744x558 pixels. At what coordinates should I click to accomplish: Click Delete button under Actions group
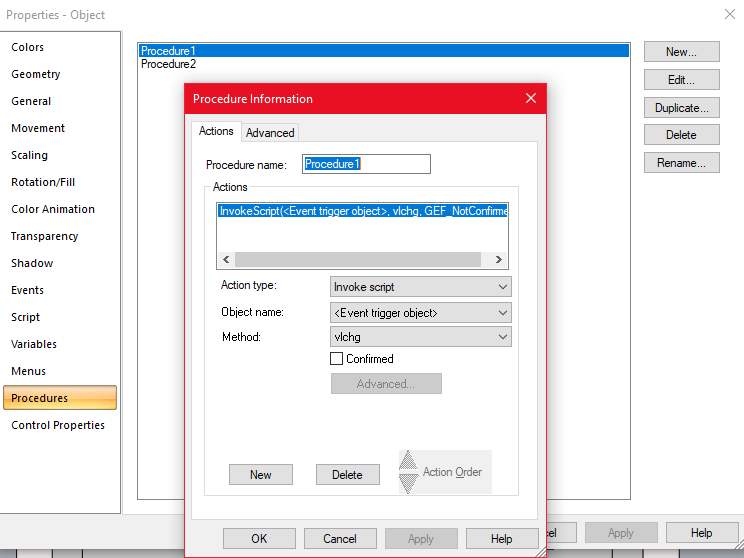(x=347, y=474)
